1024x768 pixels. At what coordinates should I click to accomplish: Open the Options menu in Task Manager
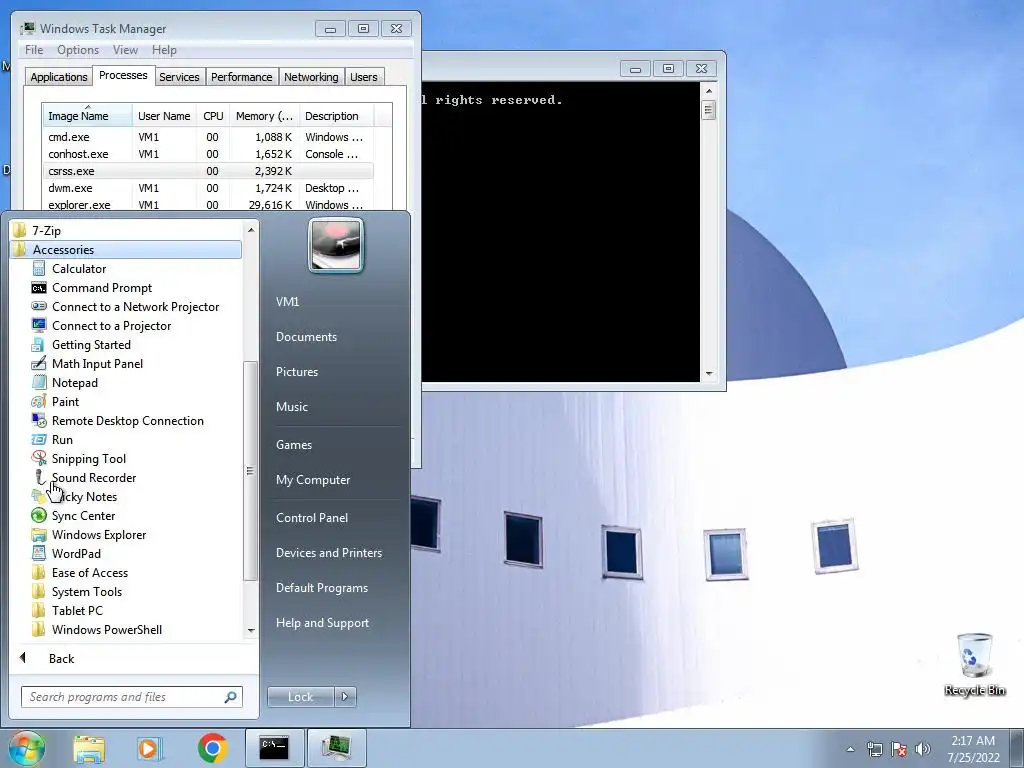coord(78,50)
